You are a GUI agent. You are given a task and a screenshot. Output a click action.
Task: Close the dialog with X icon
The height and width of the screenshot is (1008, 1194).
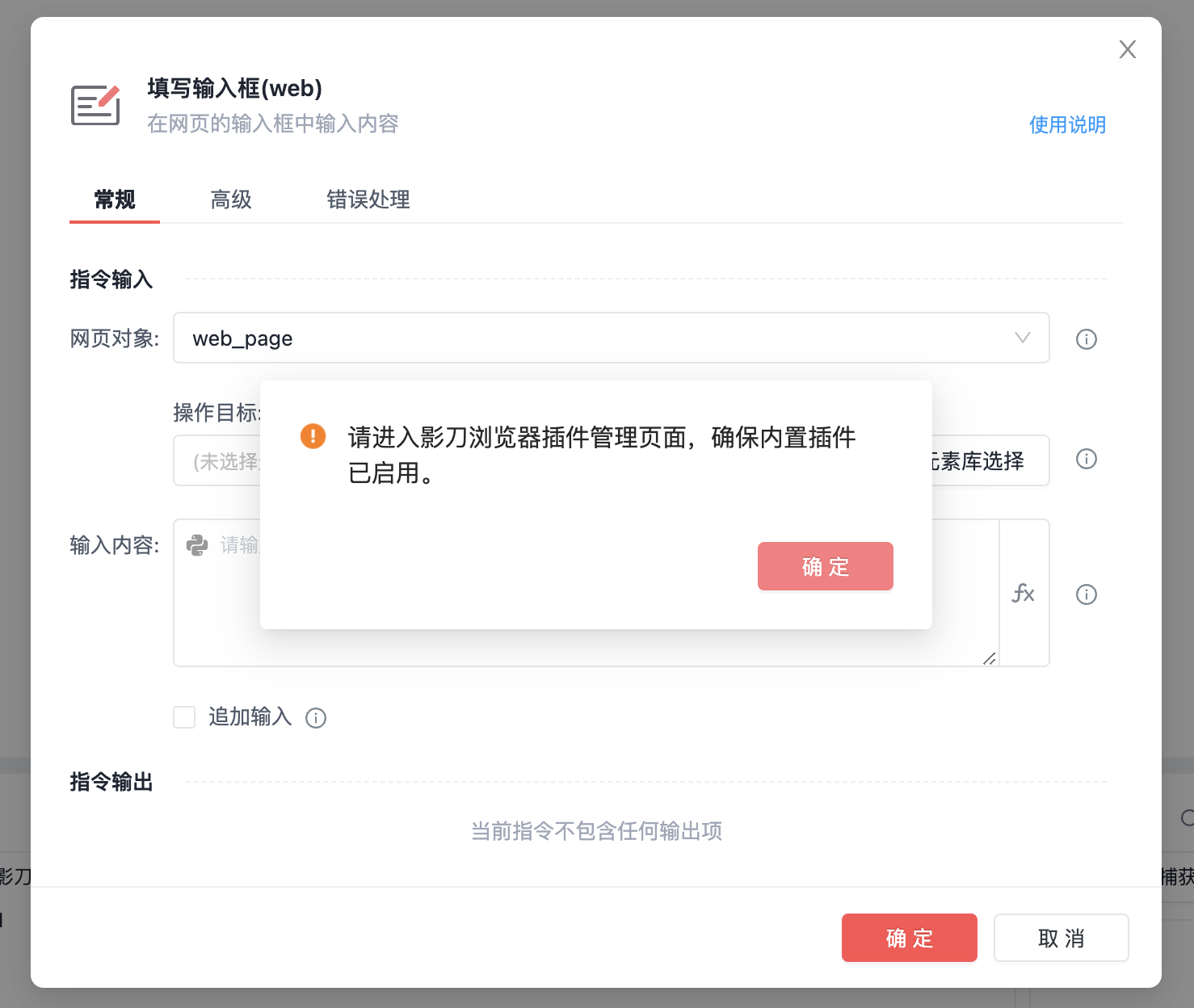pyautogui.click(x=1128, y=49)
